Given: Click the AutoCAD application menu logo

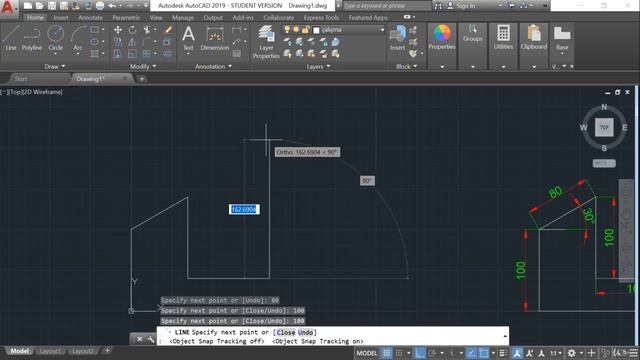Looking at the screenshot, I should pyautogui.click(x=7, y=7).
